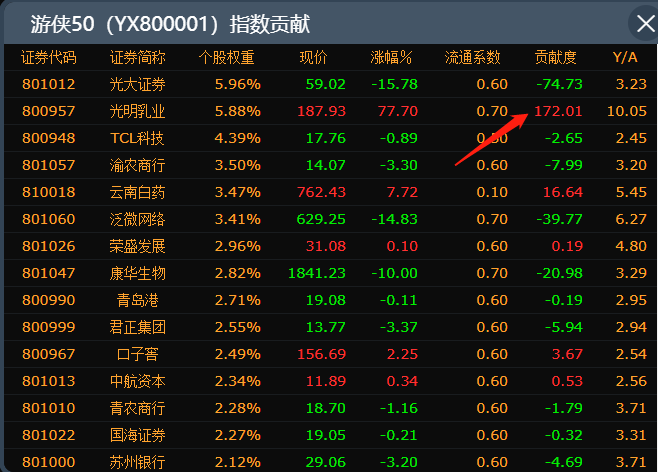658x472 pixels.
Task: Click 君正集团 stock name
Action: click(138, 327)
